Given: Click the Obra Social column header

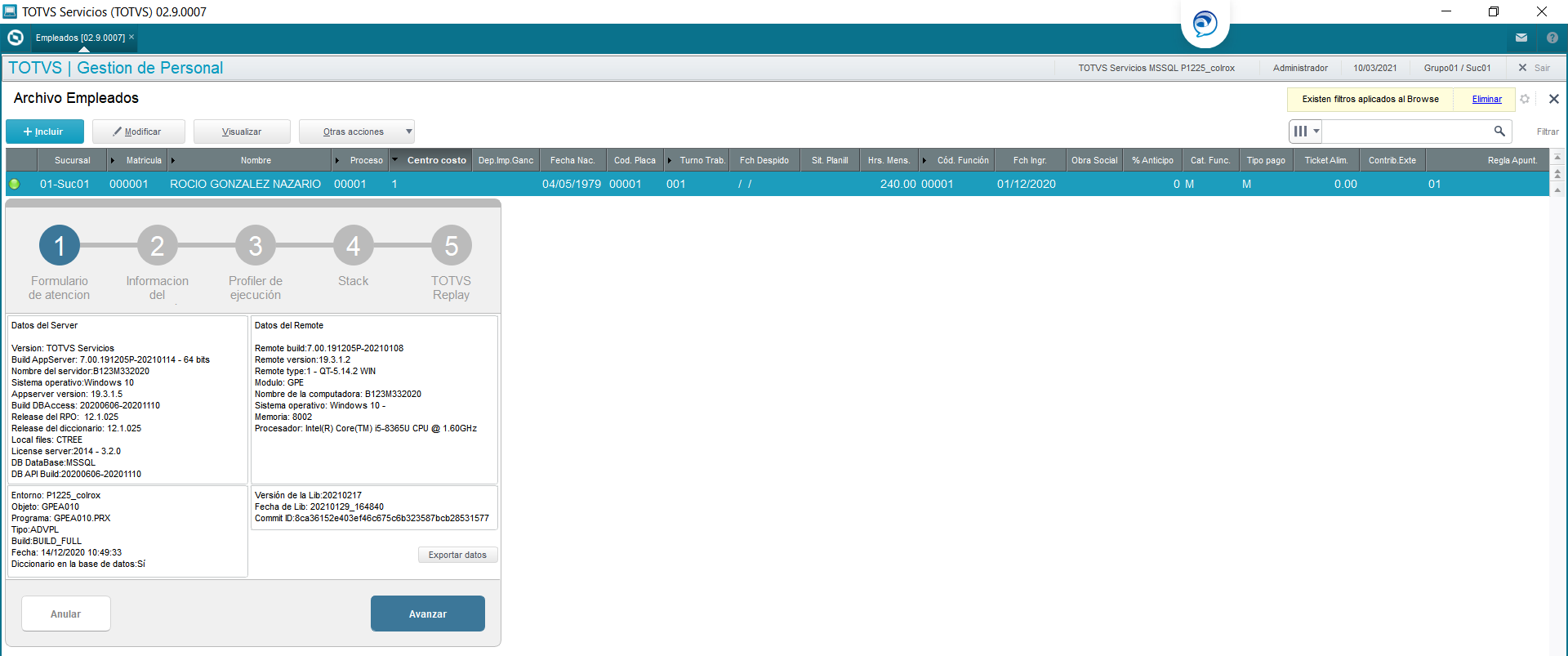Looking at the screenshot, I should click(1094, 160).
